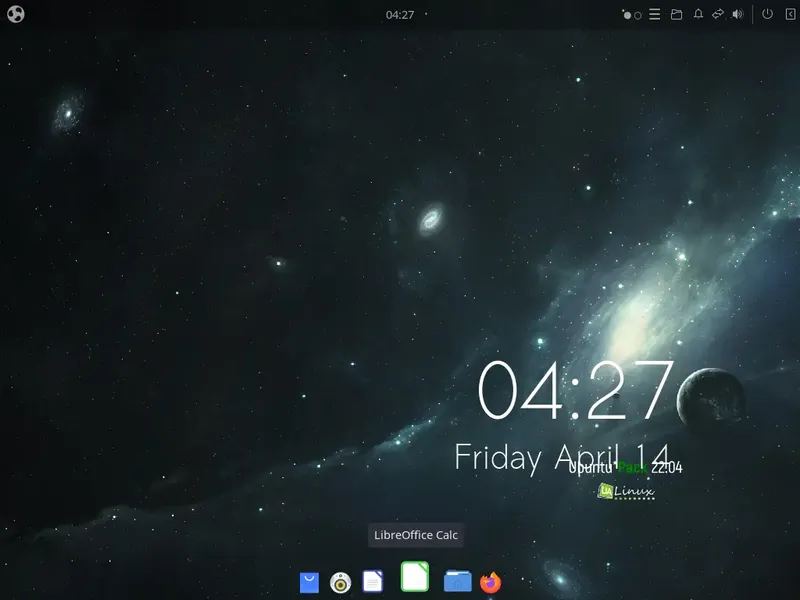Open the Budgie applications menu
Image resolution: width=800 pixels, height=600 pixels.
coord(16,14)
